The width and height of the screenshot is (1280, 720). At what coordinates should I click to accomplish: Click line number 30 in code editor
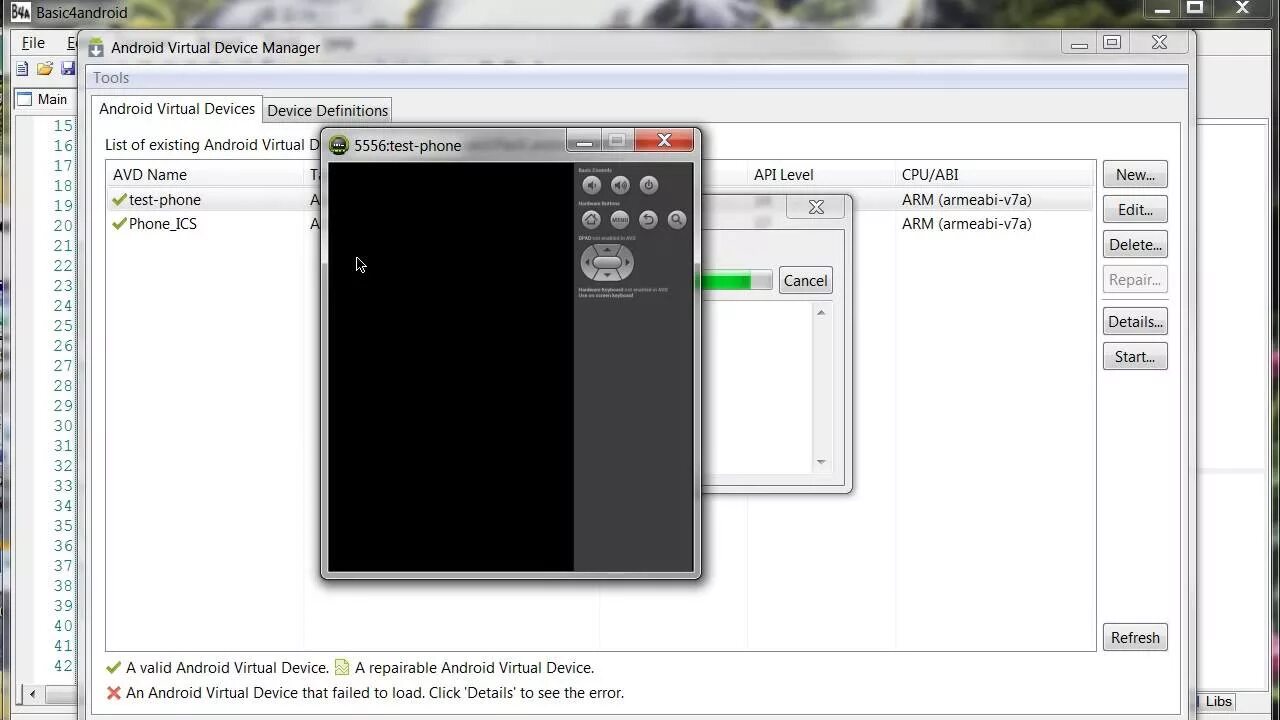pos(63,426)
